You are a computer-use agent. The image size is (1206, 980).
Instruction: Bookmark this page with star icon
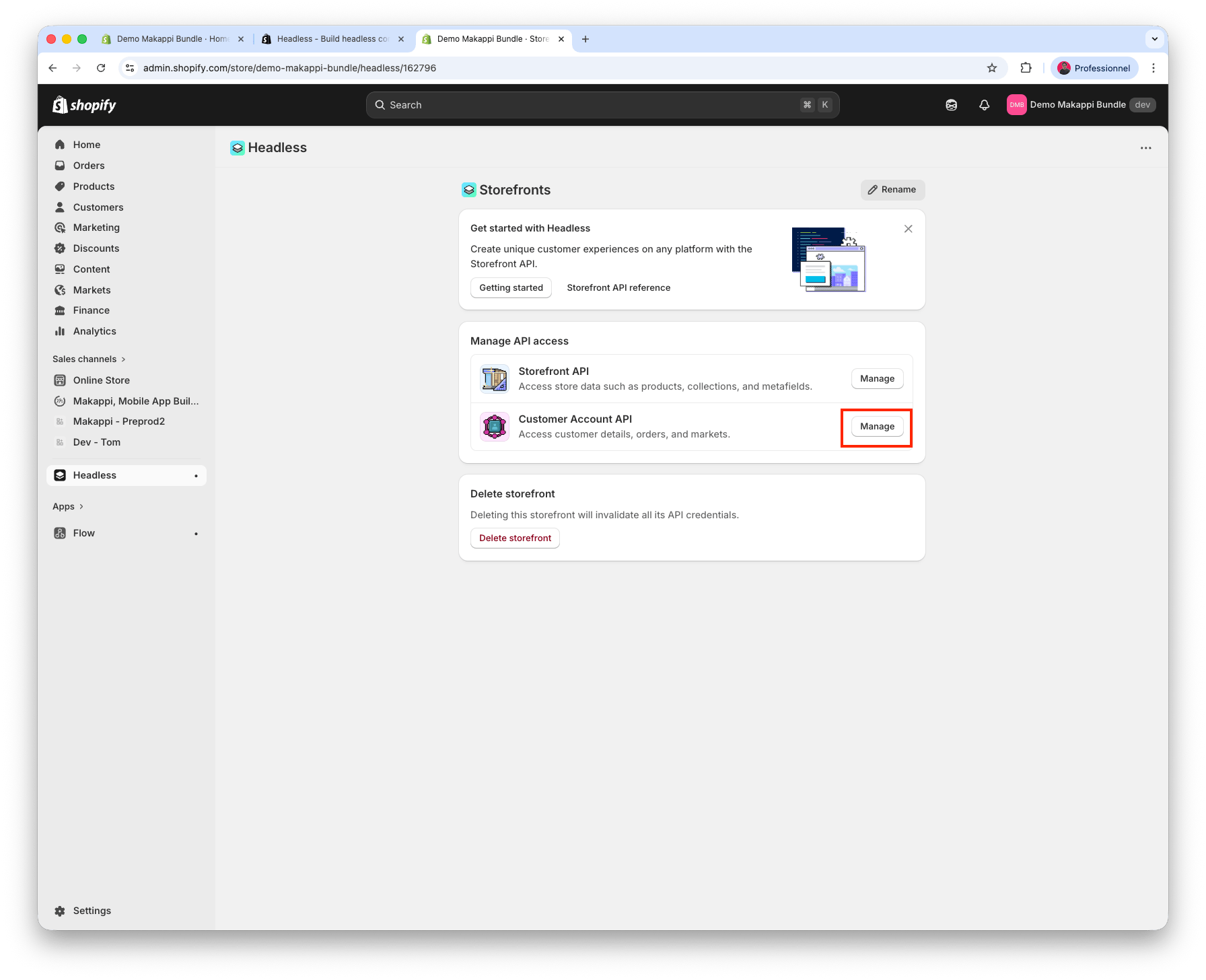(x=991, y=68)
